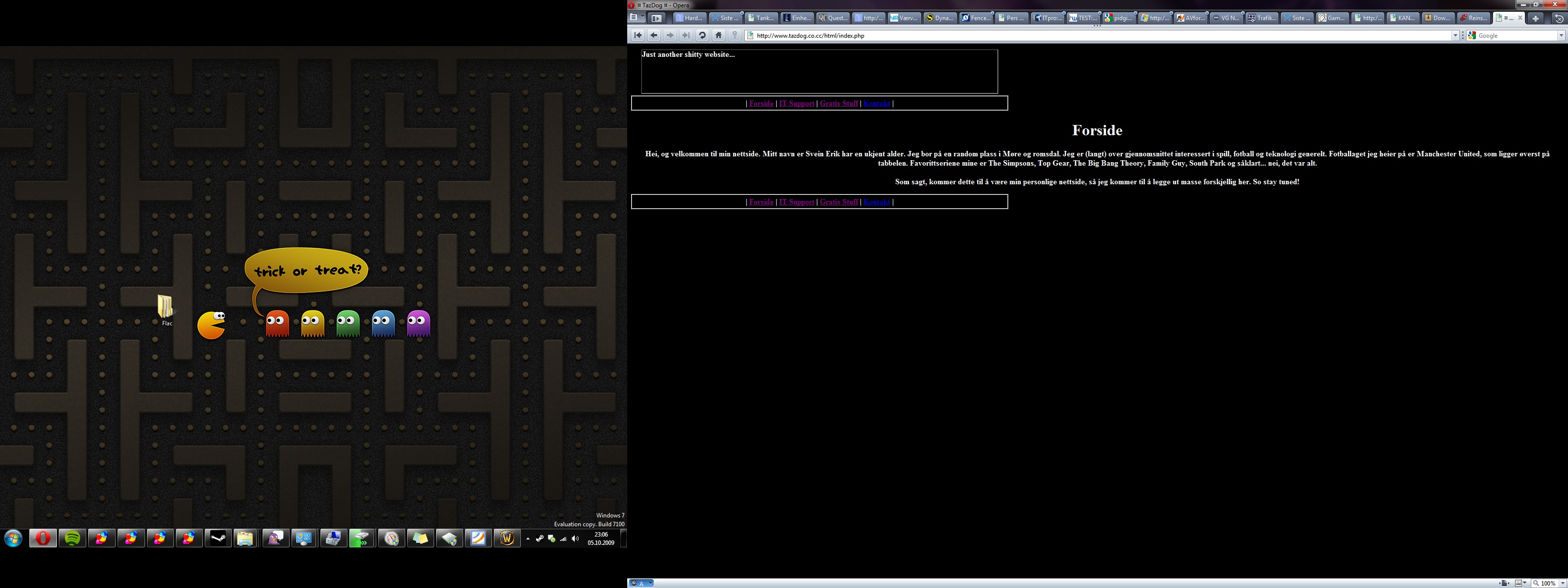Open the volume speaker tray icon
The width and height of the screenshot is (1568, 588).
(x=575, y=539)
